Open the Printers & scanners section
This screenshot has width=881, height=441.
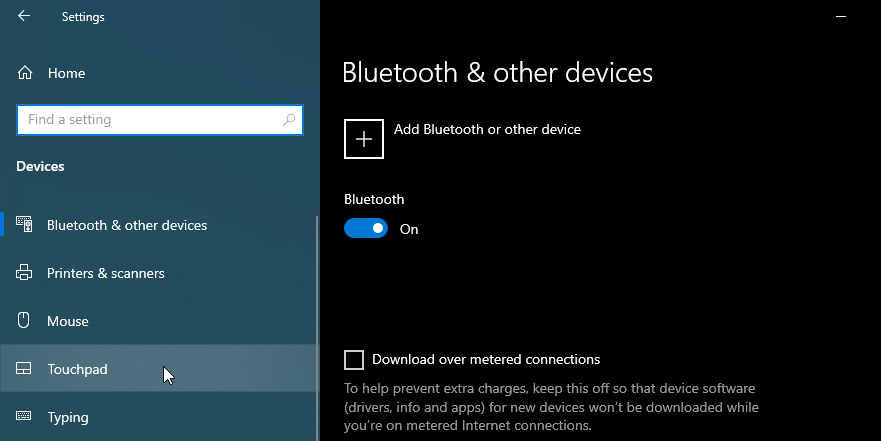[106, 273]
